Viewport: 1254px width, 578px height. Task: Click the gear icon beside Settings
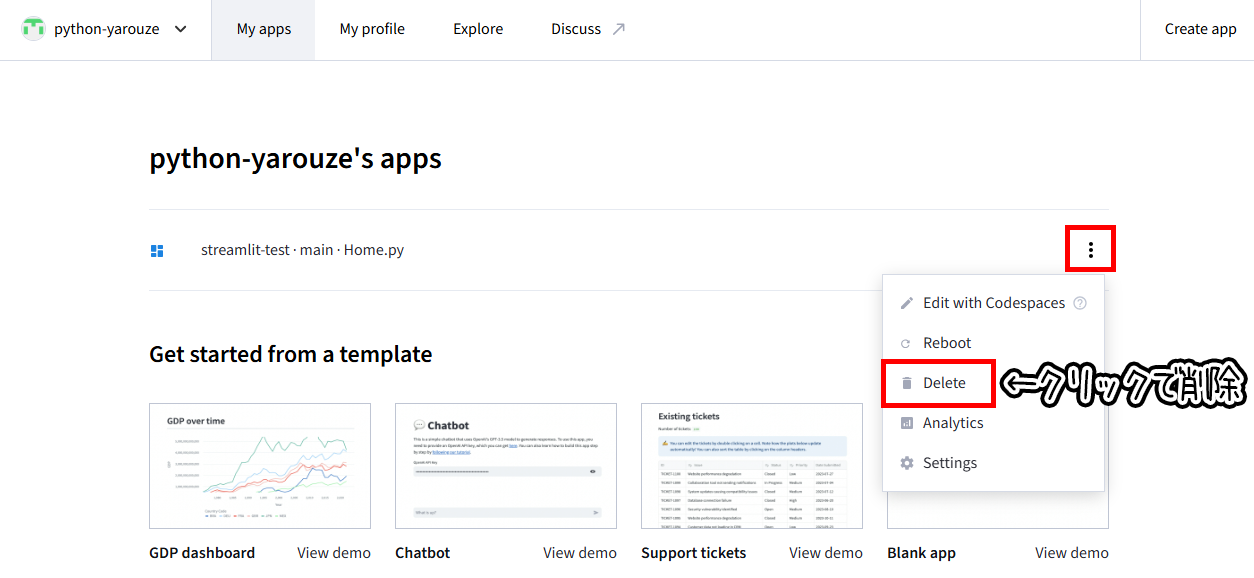907,463
